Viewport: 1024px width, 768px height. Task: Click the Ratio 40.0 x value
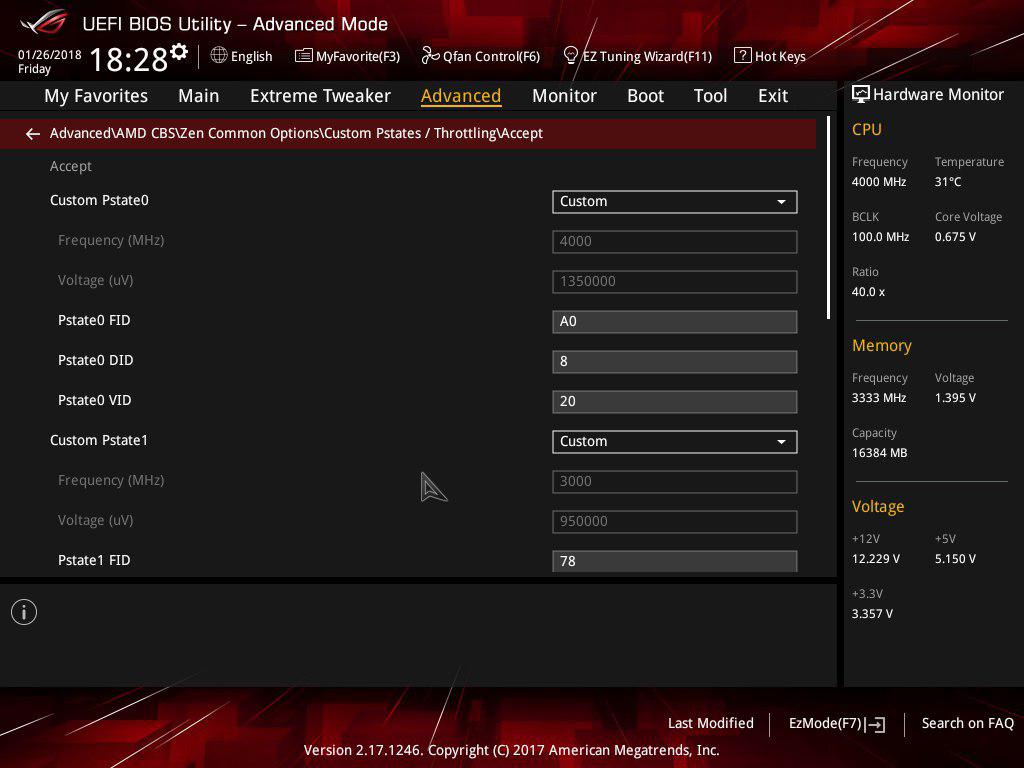click(868, 292)
